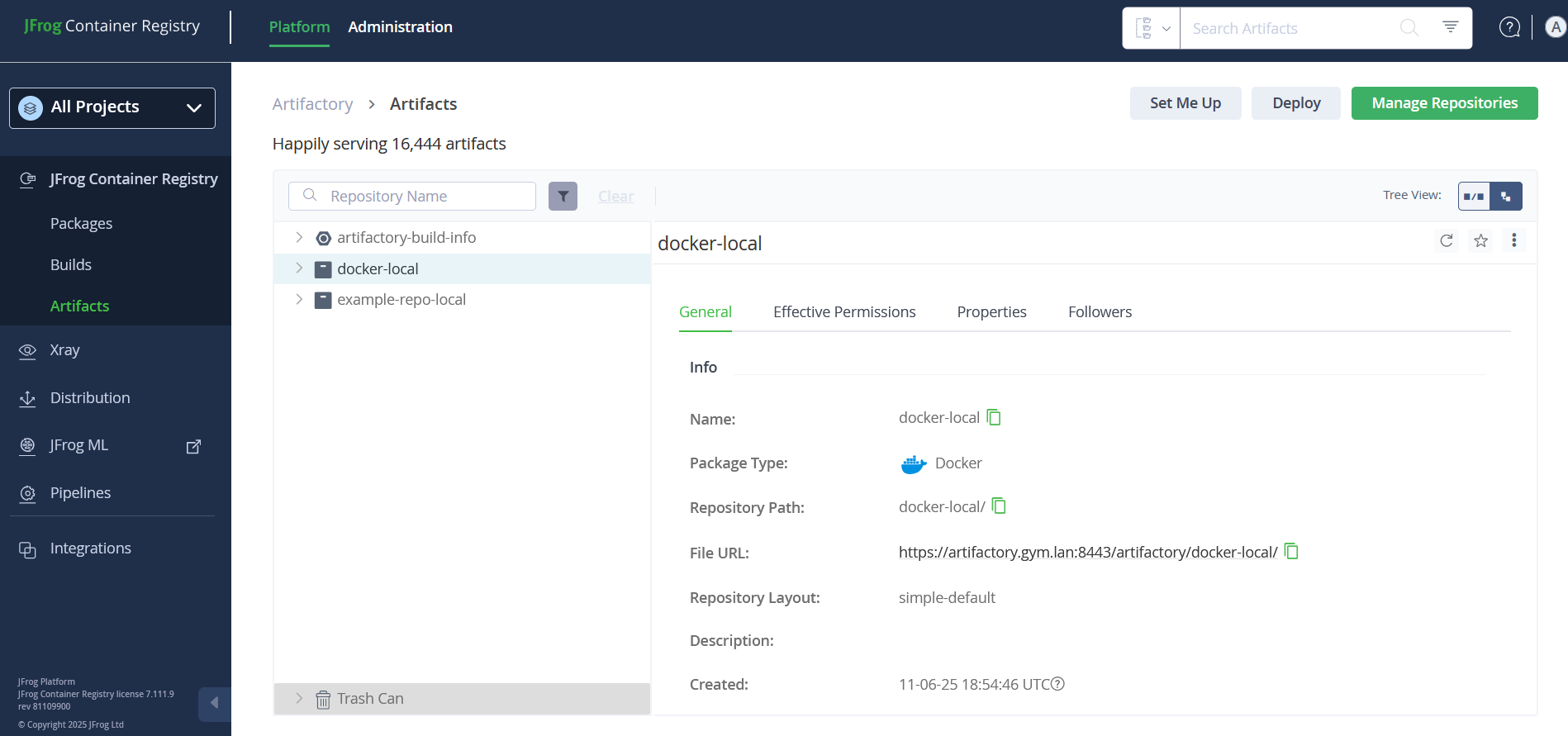This screenshot has width=1568, height=736.
Task: Click the Xray eye icon
Action: click(27, 351)
